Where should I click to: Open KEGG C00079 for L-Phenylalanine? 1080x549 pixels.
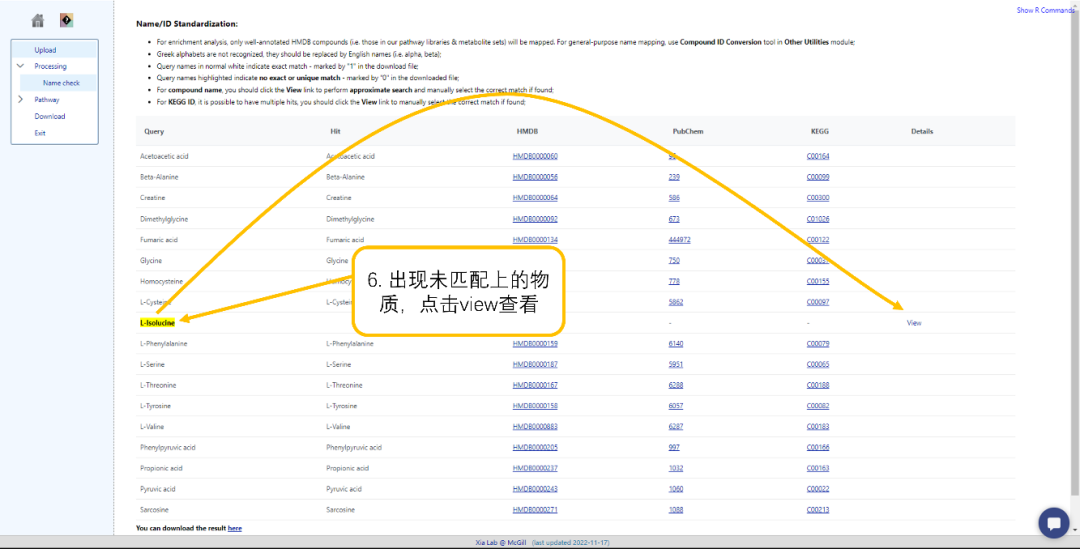tap(818, 344)
